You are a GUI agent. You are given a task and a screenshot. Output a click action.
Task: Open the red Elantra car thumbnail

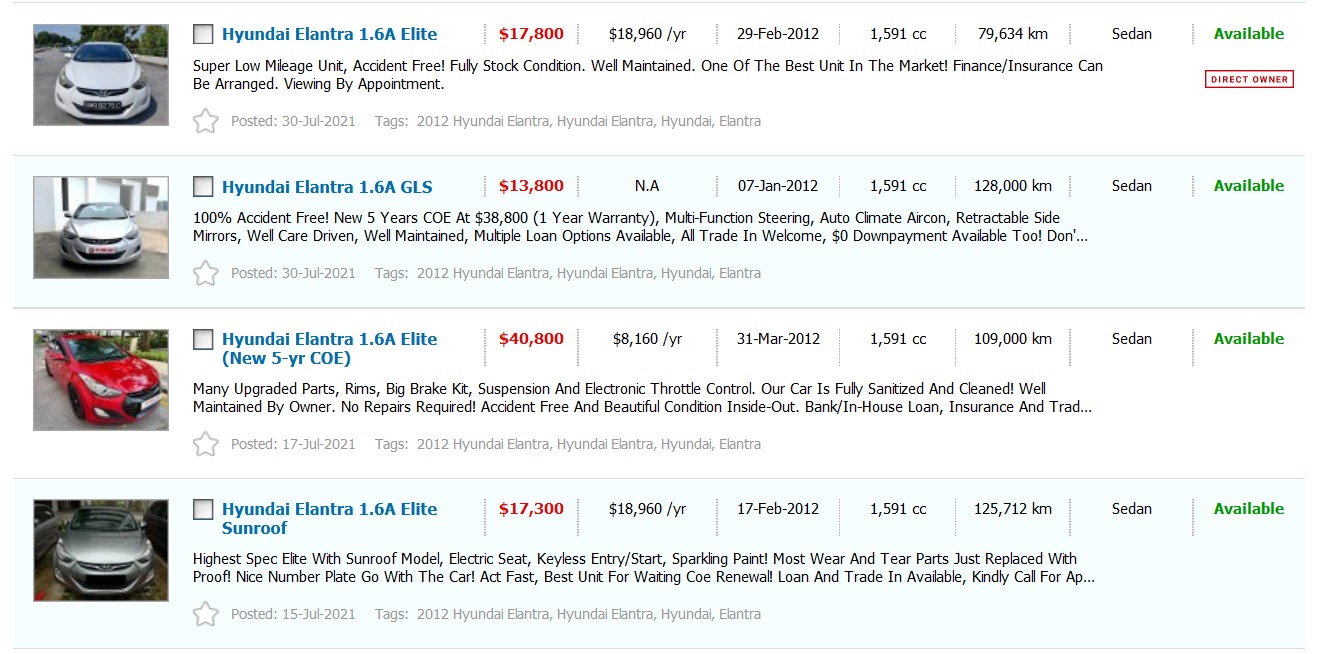(x=101, y=380)
